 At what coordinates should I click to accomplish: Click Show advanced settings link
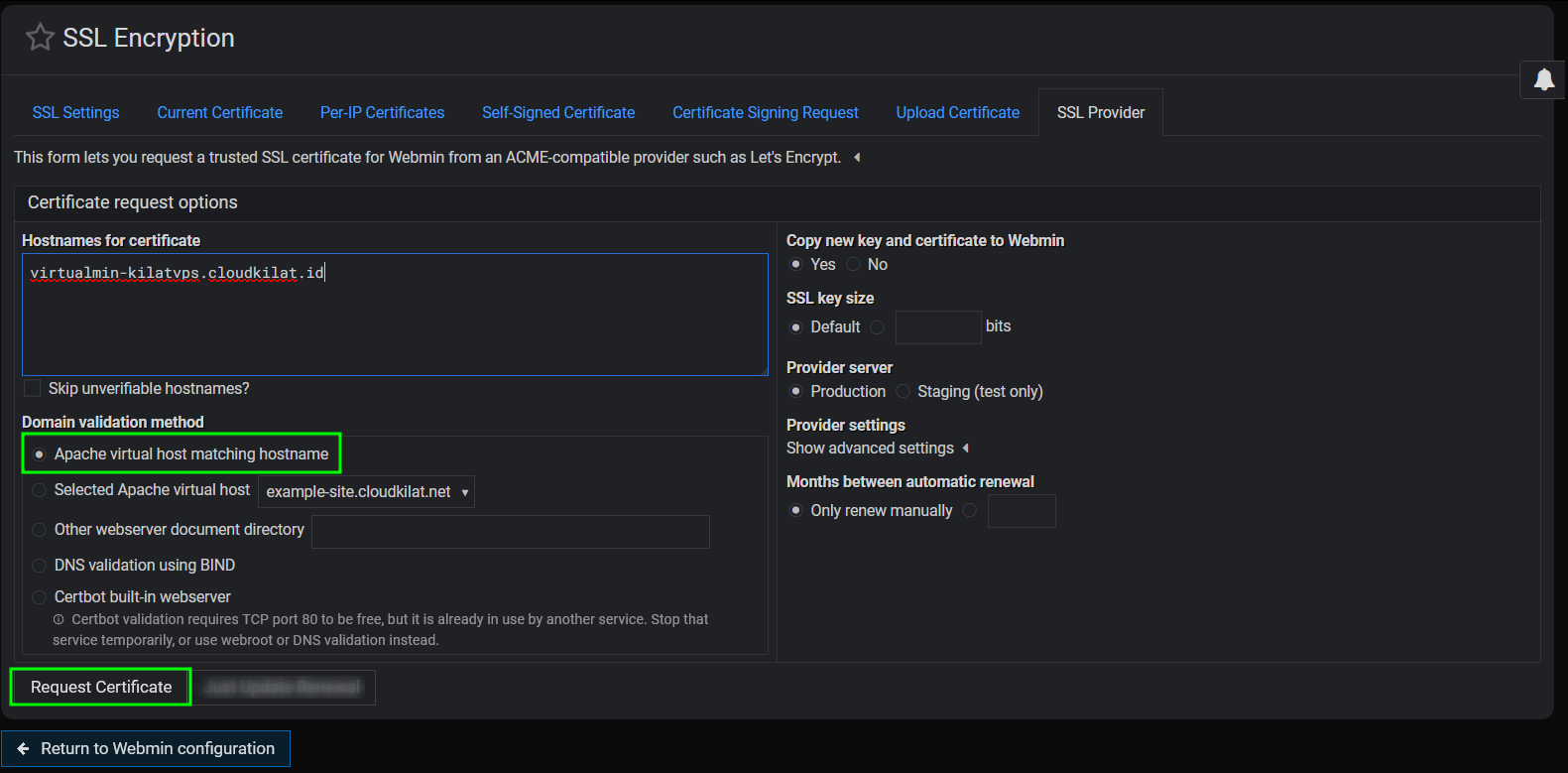870,449
